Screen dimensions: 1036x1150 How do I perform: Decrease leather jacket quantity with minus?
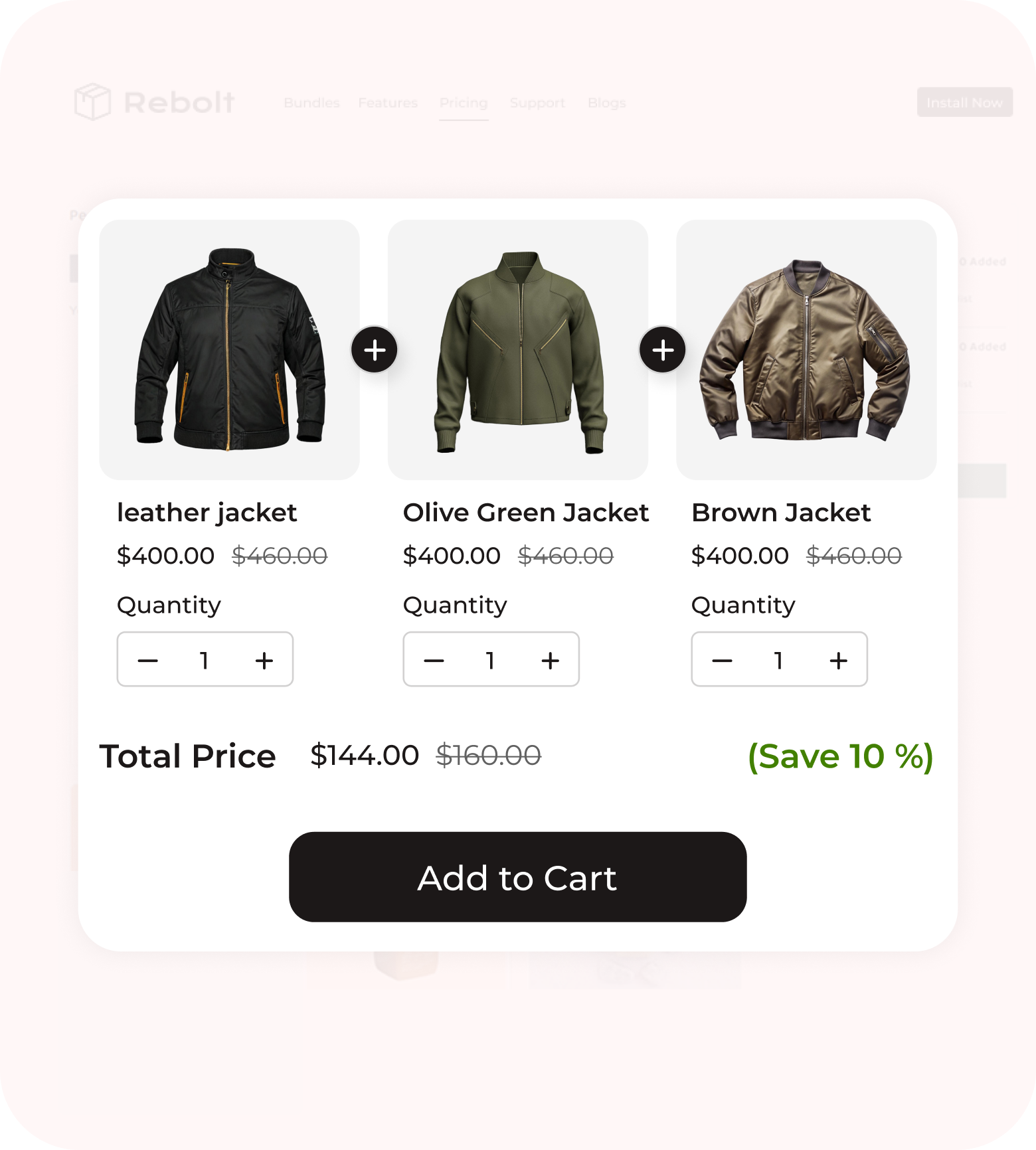pyautogui.click(x=147, y=660)
